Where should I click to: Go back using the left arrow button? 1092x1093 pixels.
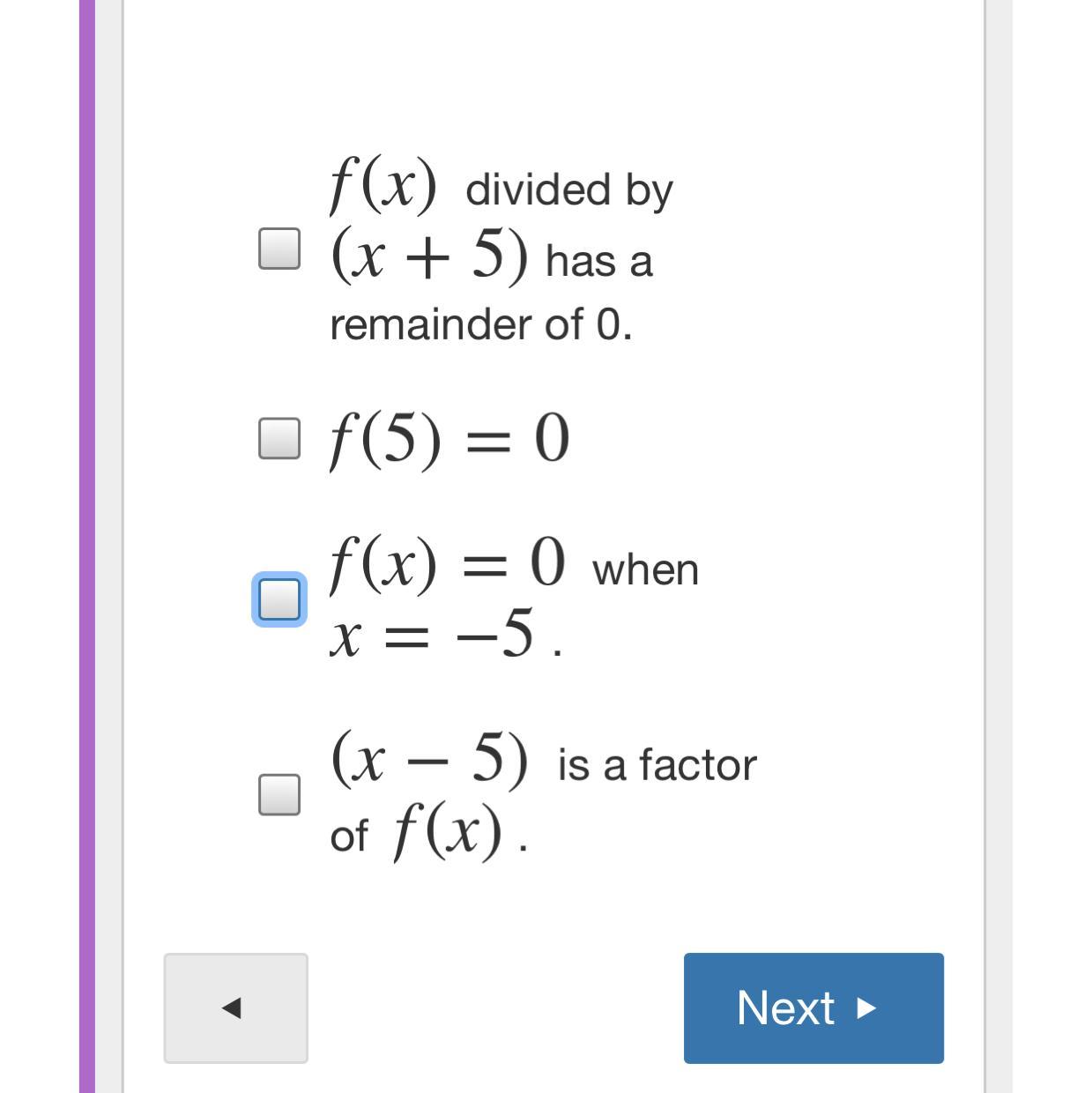click(235, 1007)
